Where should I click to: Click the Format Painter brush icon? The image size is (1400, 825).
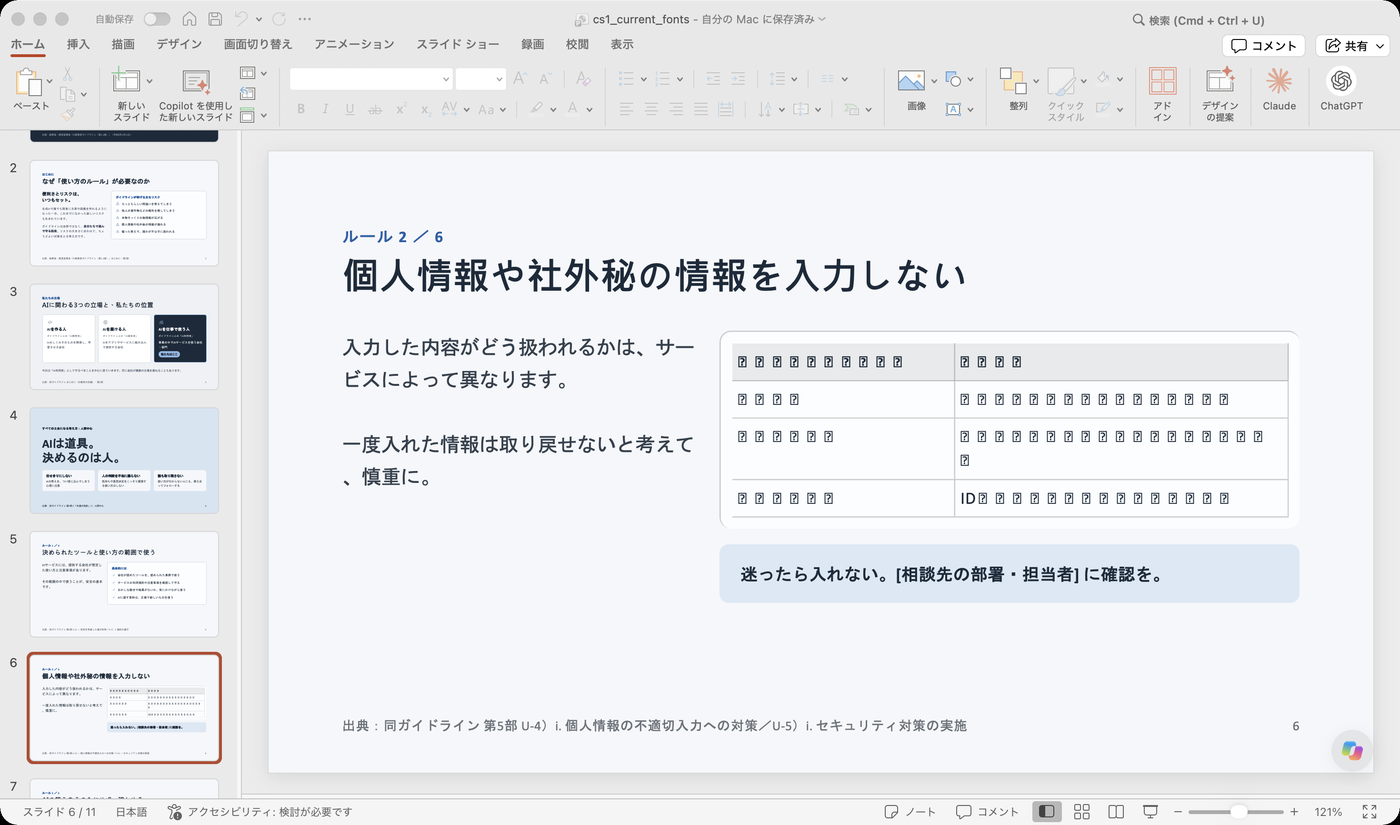coord(68,115)
